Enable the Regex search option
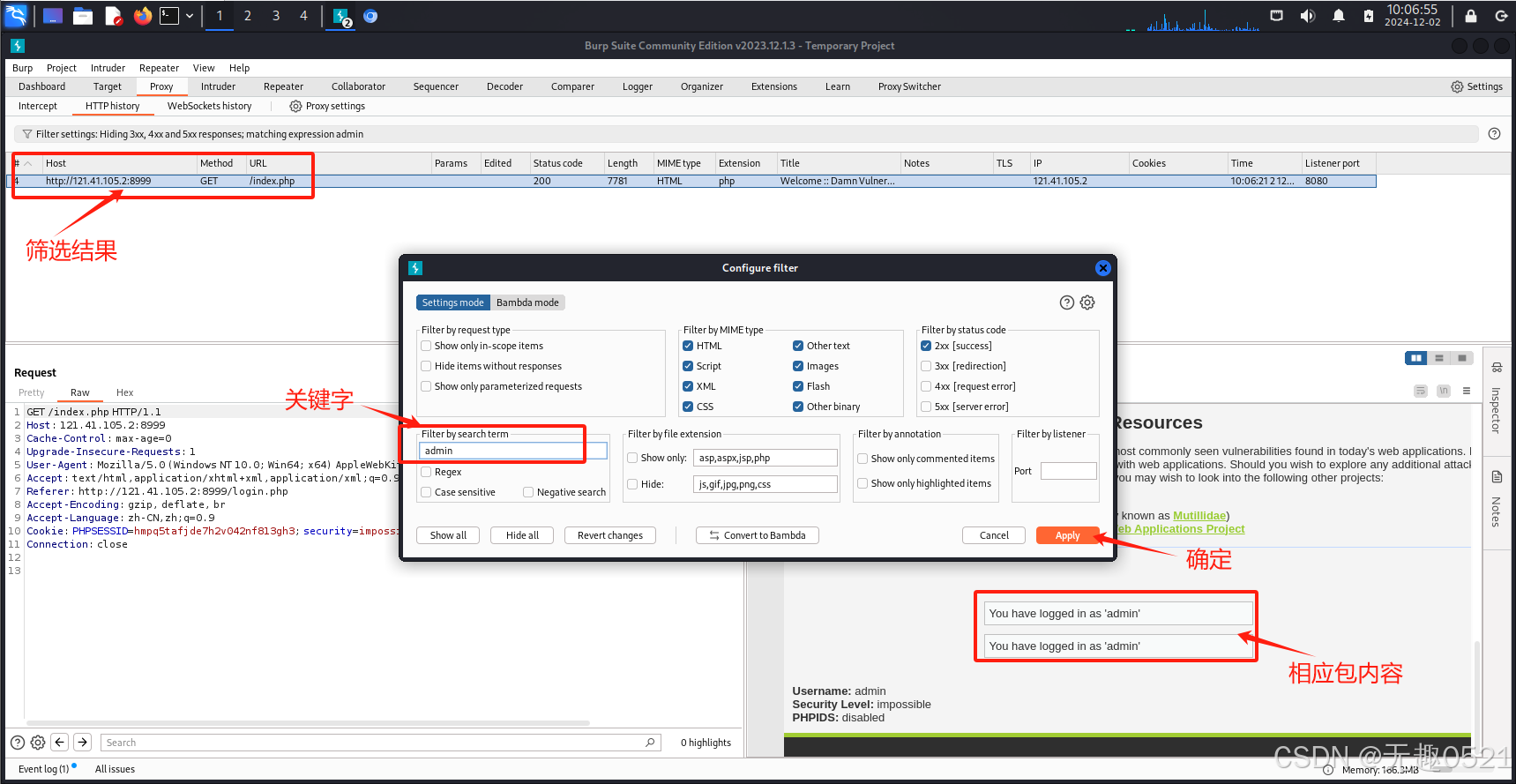The width and height of the screenshot is (1516, 784). point(427,472)
